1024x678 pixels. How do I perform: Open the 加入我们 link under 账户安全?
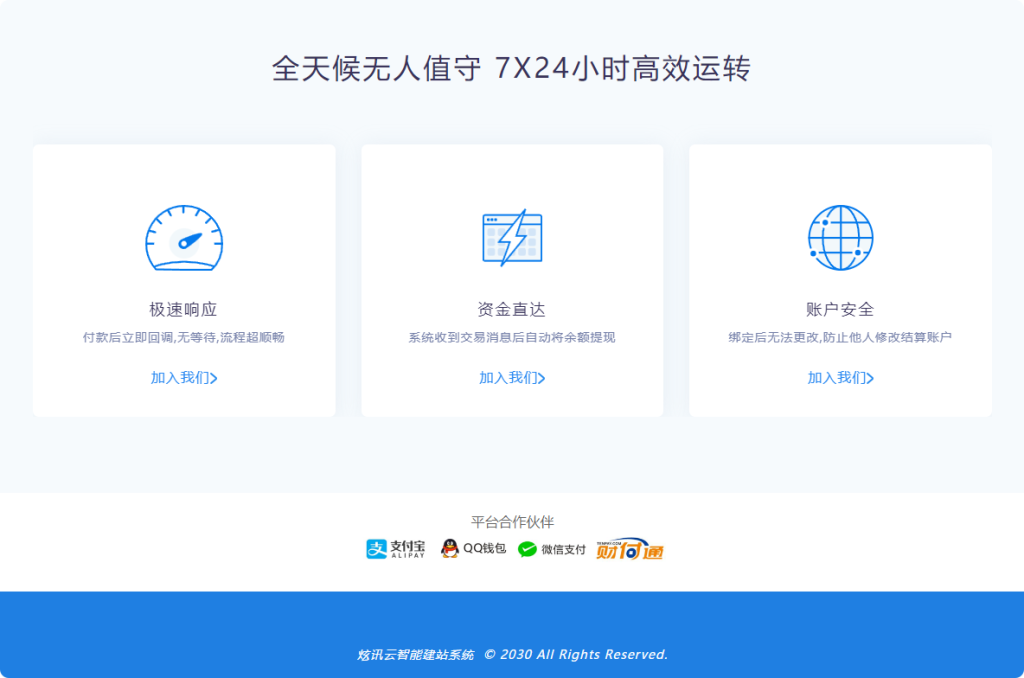coord(836,378)
